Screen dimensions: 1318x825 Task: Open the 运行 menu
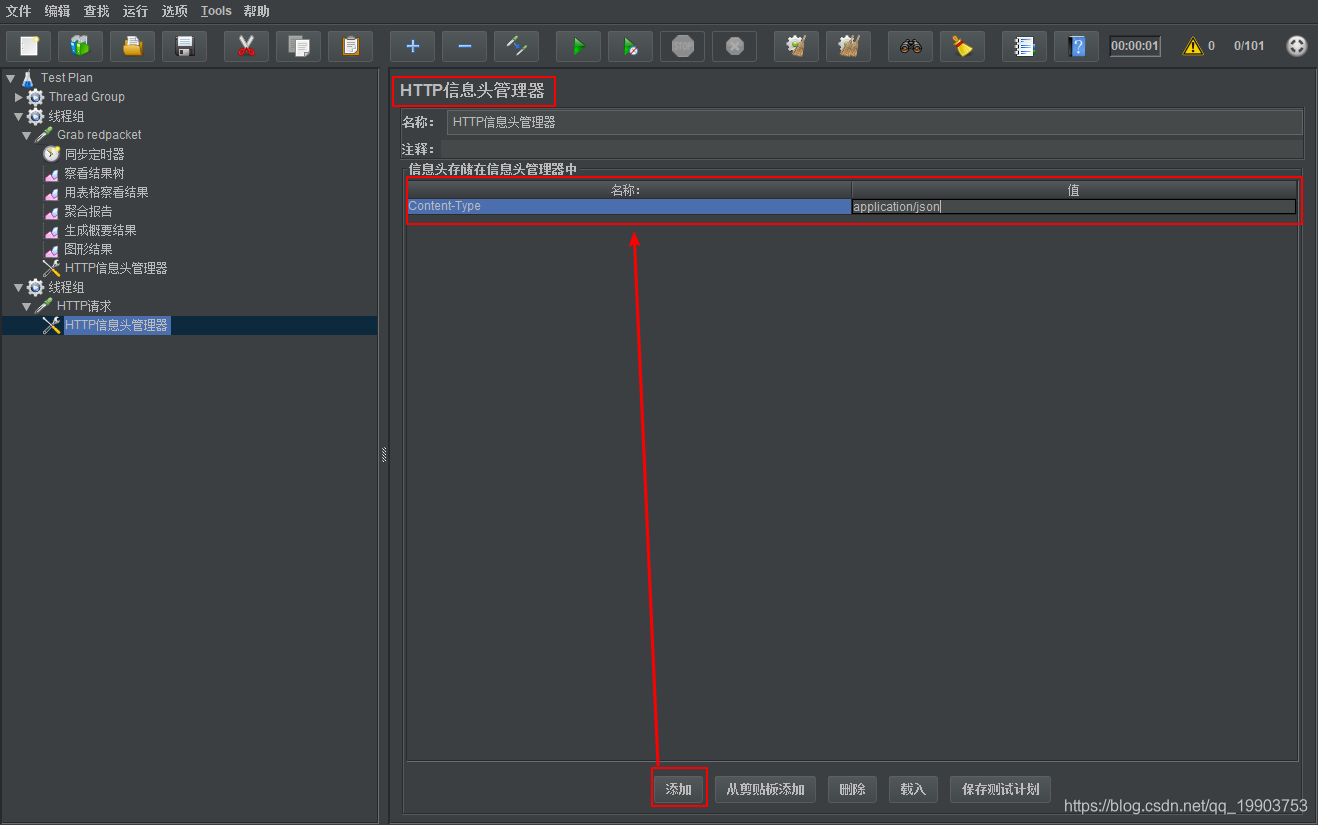pyautogui.click(x=135, y=11)
